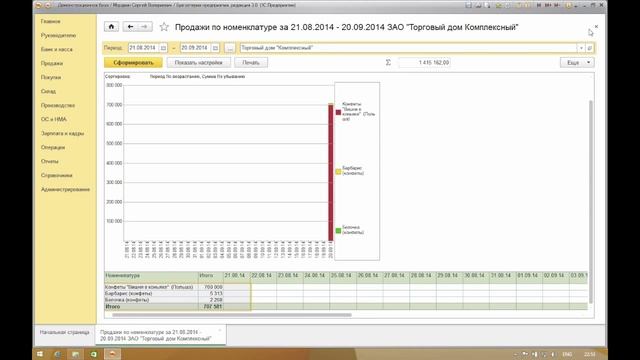
Task: Click the red chart bar for 20.09.14
Action: (x=331, y=173)
